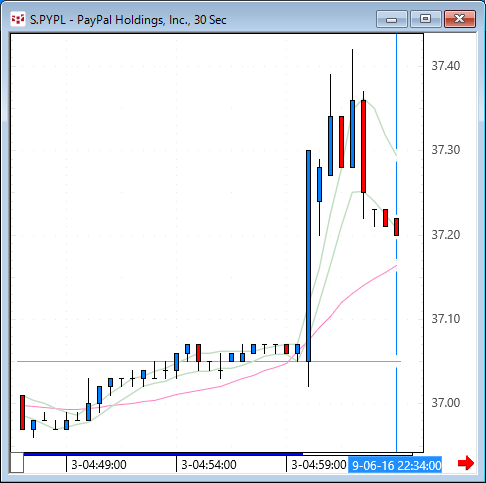The image size is (486, 483).
Task: Click the blue horizontal scrollbar under chart
Action: pyautogui.click(x=163, y=454)
